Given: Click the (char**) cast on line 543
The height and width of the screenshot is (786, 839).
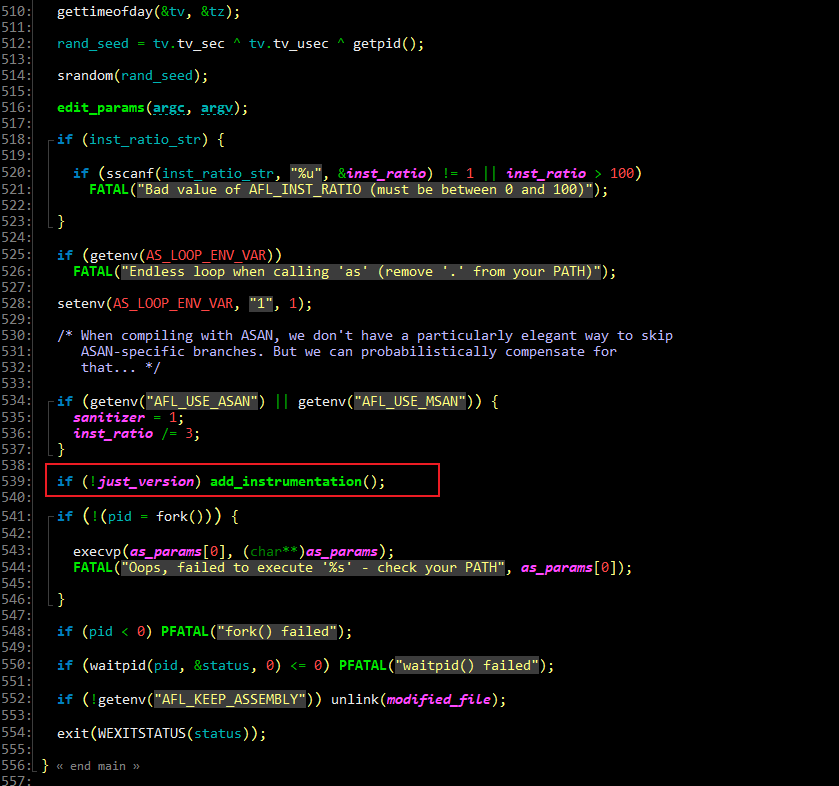Looking at the screenshot, I should [273, 552].
